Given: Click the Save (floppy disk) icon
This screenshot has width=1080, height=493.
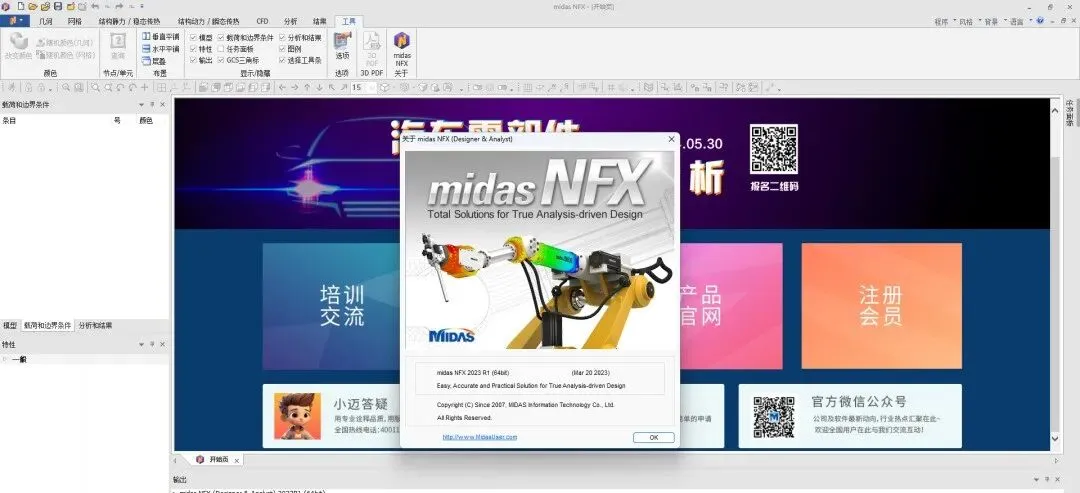Looking at the screenshot, I should point(58,6).
